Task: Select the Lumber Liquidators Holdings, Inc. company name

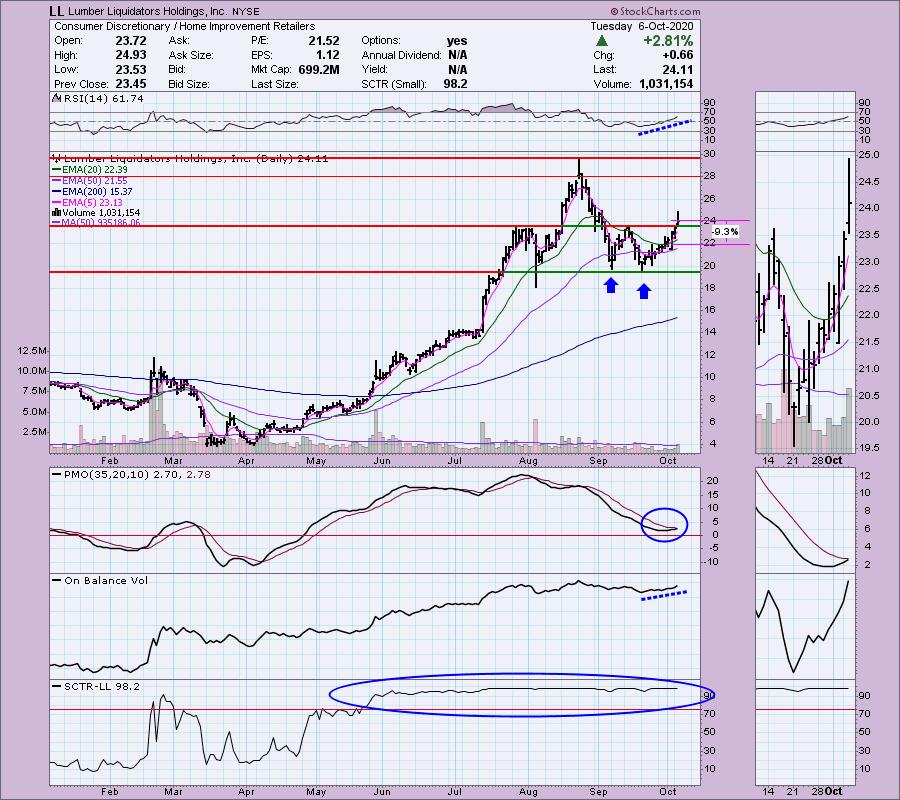Action: pos(148,11)
